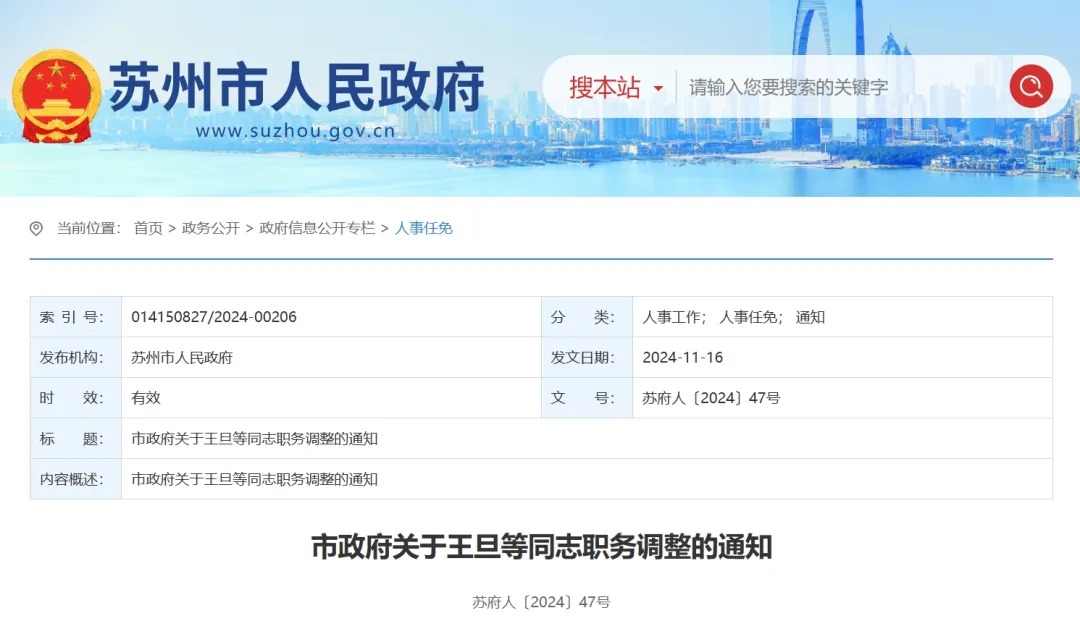Click the publication date 2024-11-16
The image size is (1080, 621).
(x=682, y=357)
